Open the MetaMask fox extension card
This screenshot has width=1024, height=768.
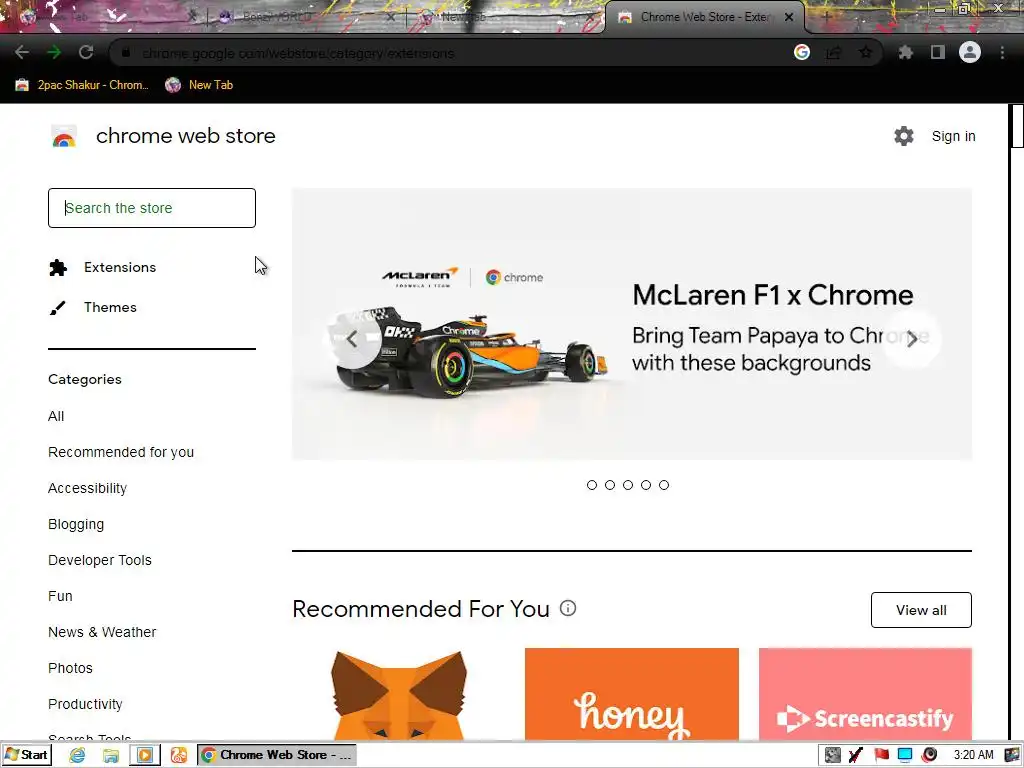coord(398,694)
